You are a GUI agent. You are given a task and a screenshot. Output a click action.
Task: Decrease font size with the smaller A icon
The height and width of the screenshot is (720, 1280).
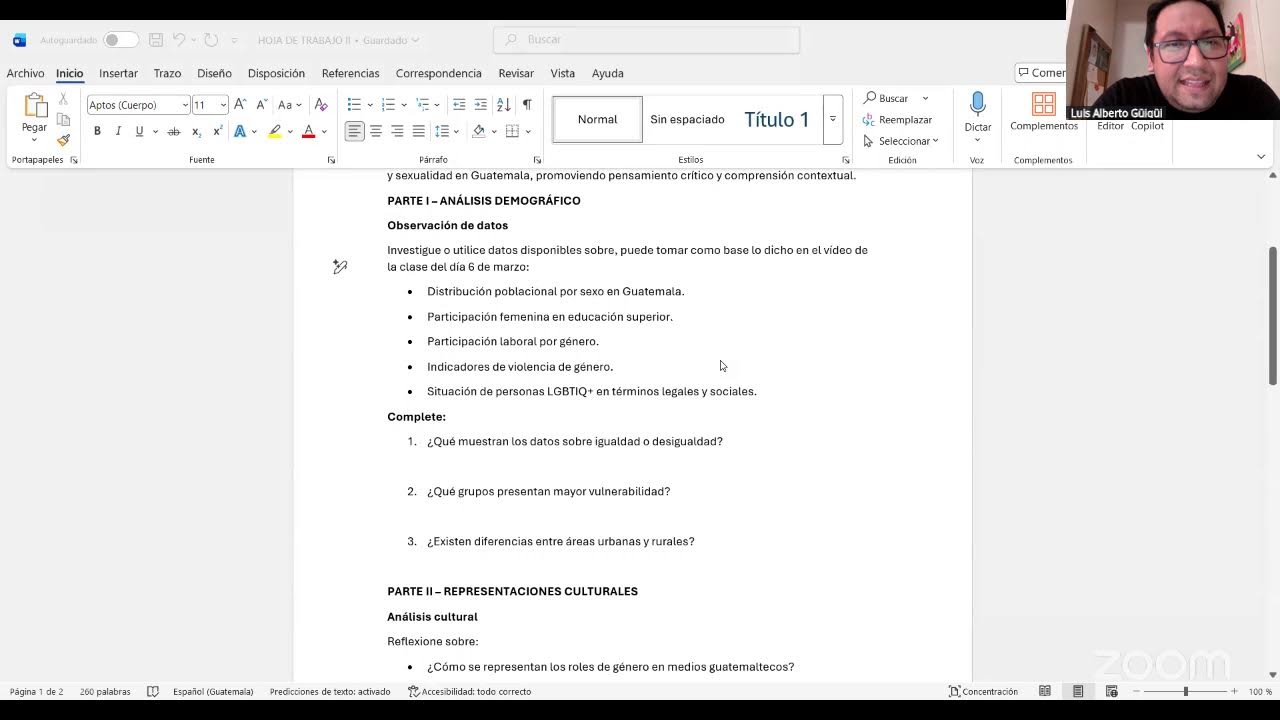click(x=261, y=105)
